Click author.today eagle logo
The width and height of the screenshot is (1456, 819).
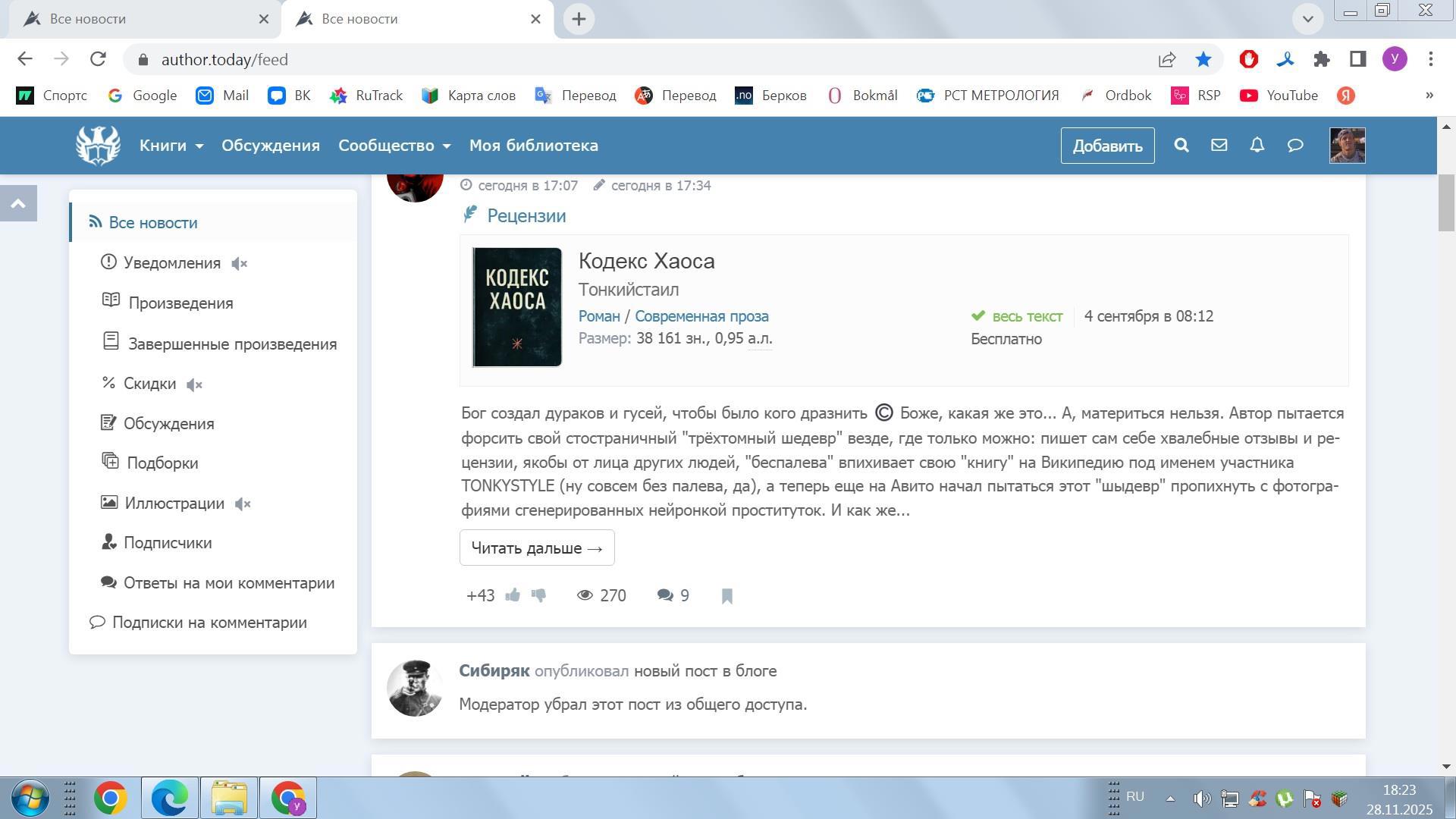click(x=98, y=145)
